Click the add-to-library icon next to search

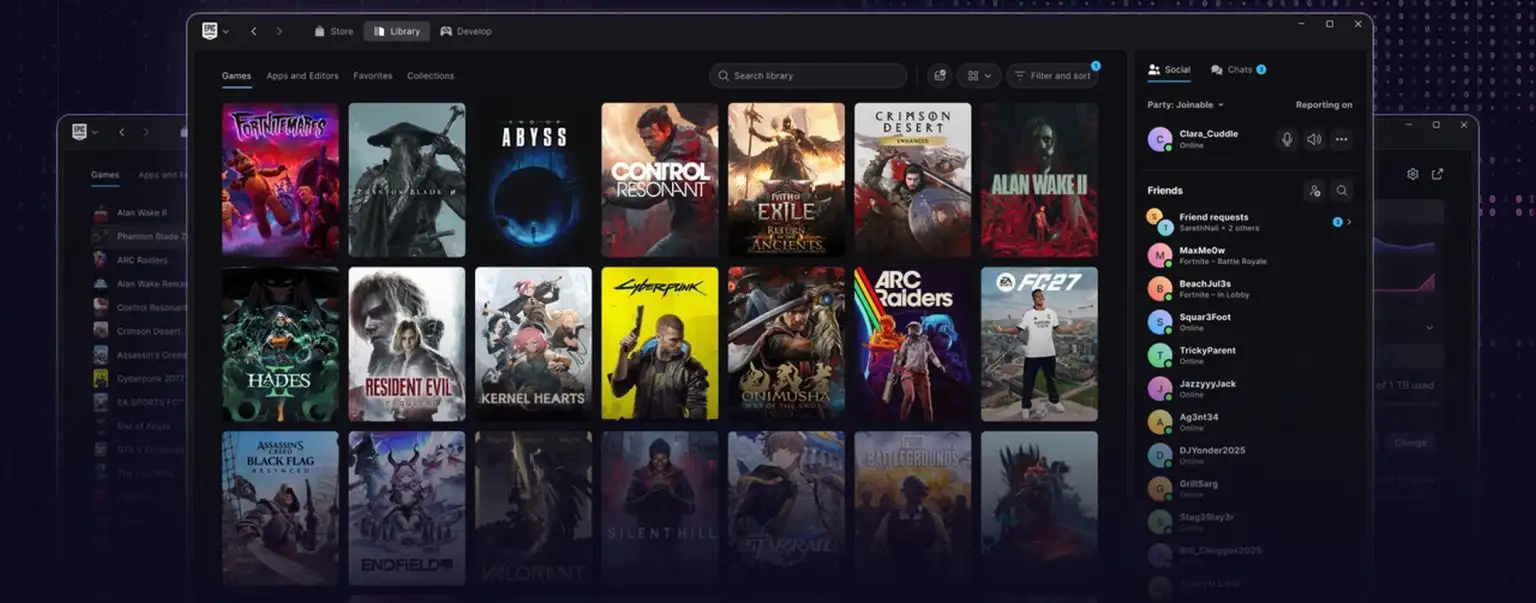[939, 76]
